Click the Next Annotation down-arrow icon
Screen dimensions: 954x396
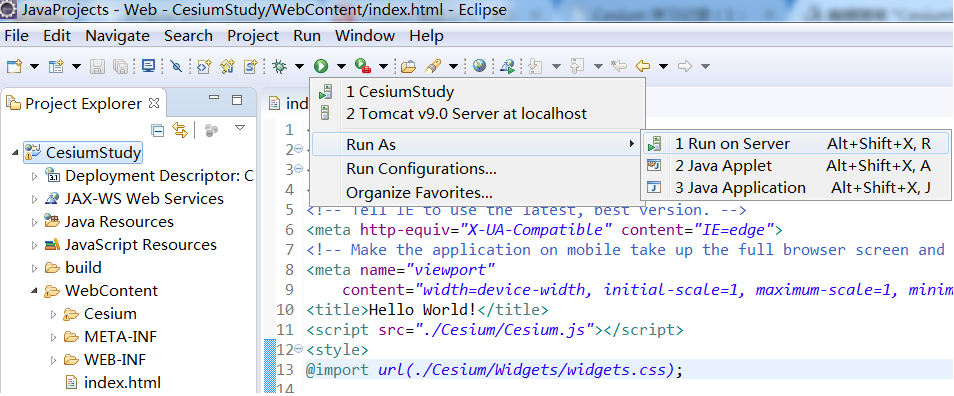tap(535, 66)
